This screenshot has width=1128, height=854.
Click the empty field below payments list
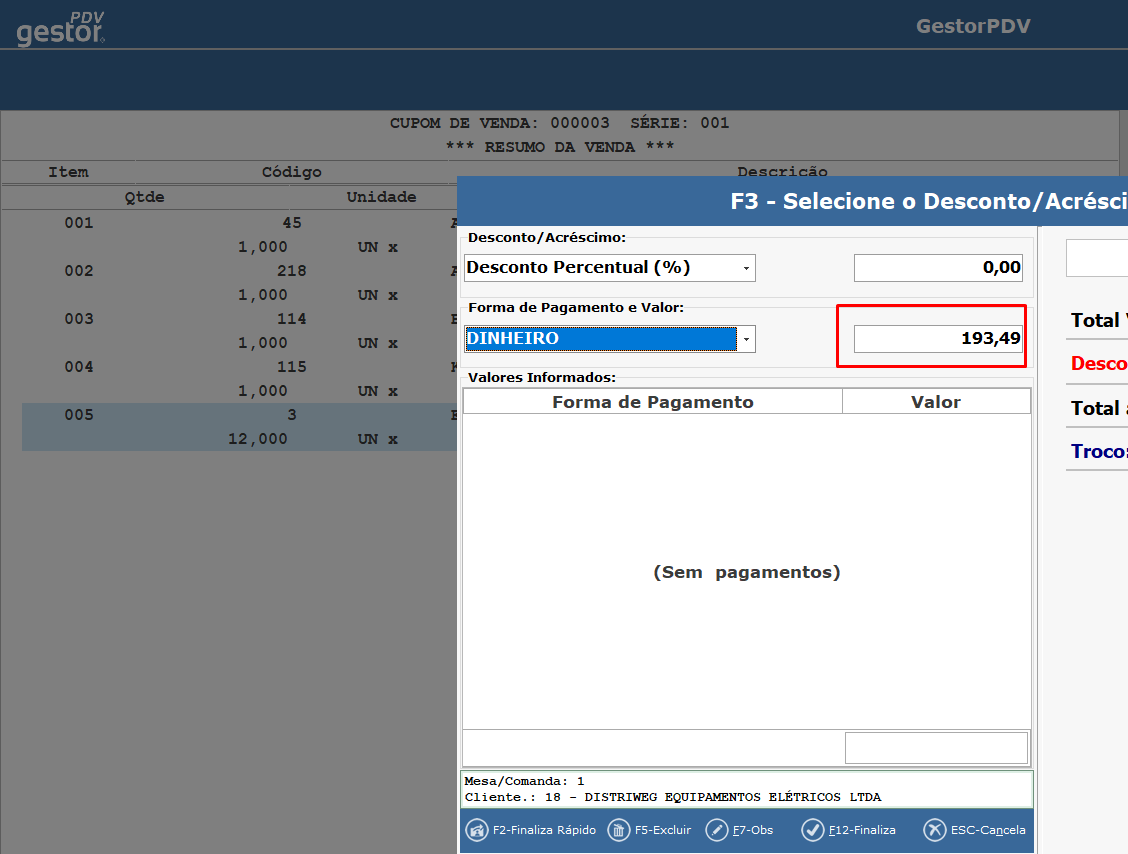tap(936, 748)
